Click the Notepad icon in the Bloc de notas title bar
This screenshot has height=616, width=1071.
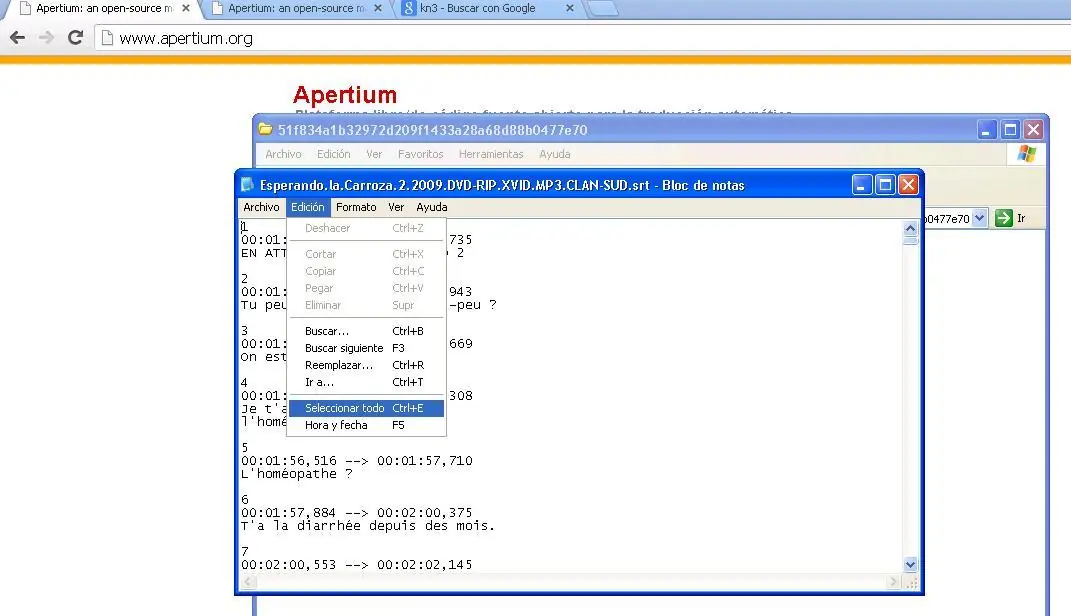(x=245, y=184)
